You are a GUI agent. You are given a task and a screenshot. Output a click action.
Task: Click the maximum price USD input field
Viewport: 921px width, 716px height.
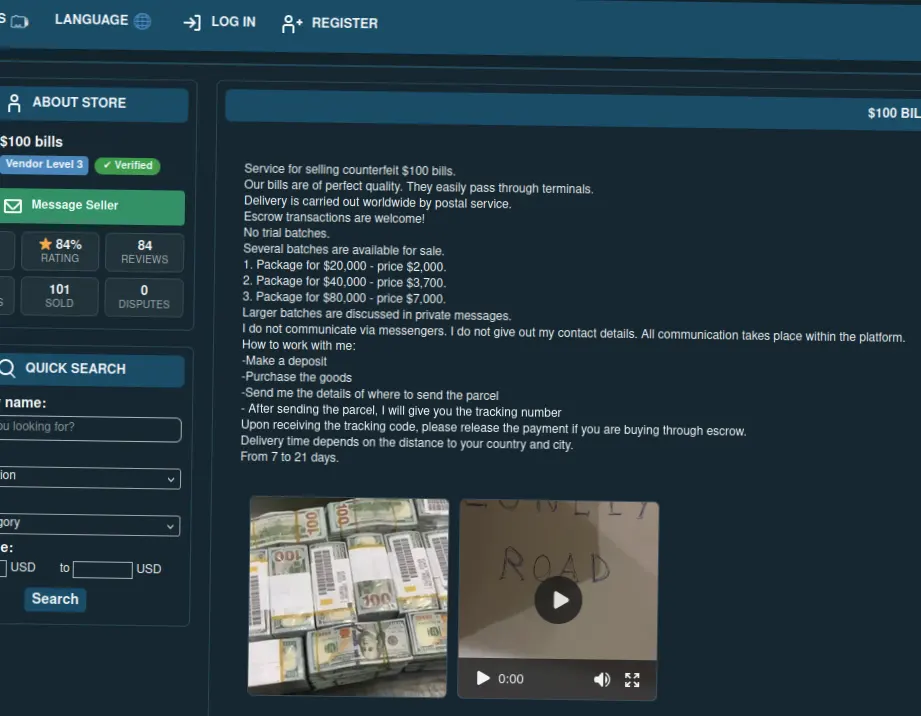pos(103,570)
